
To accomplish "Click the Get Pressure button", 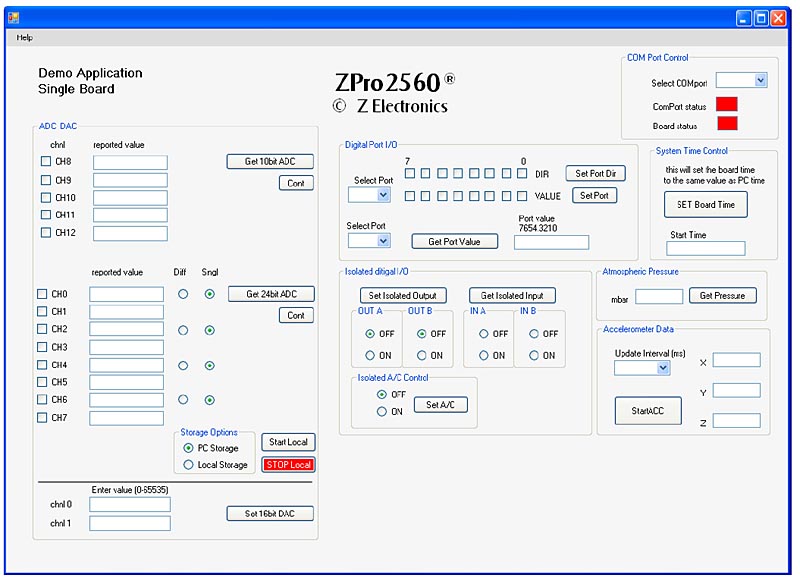I will click(722, 295).
